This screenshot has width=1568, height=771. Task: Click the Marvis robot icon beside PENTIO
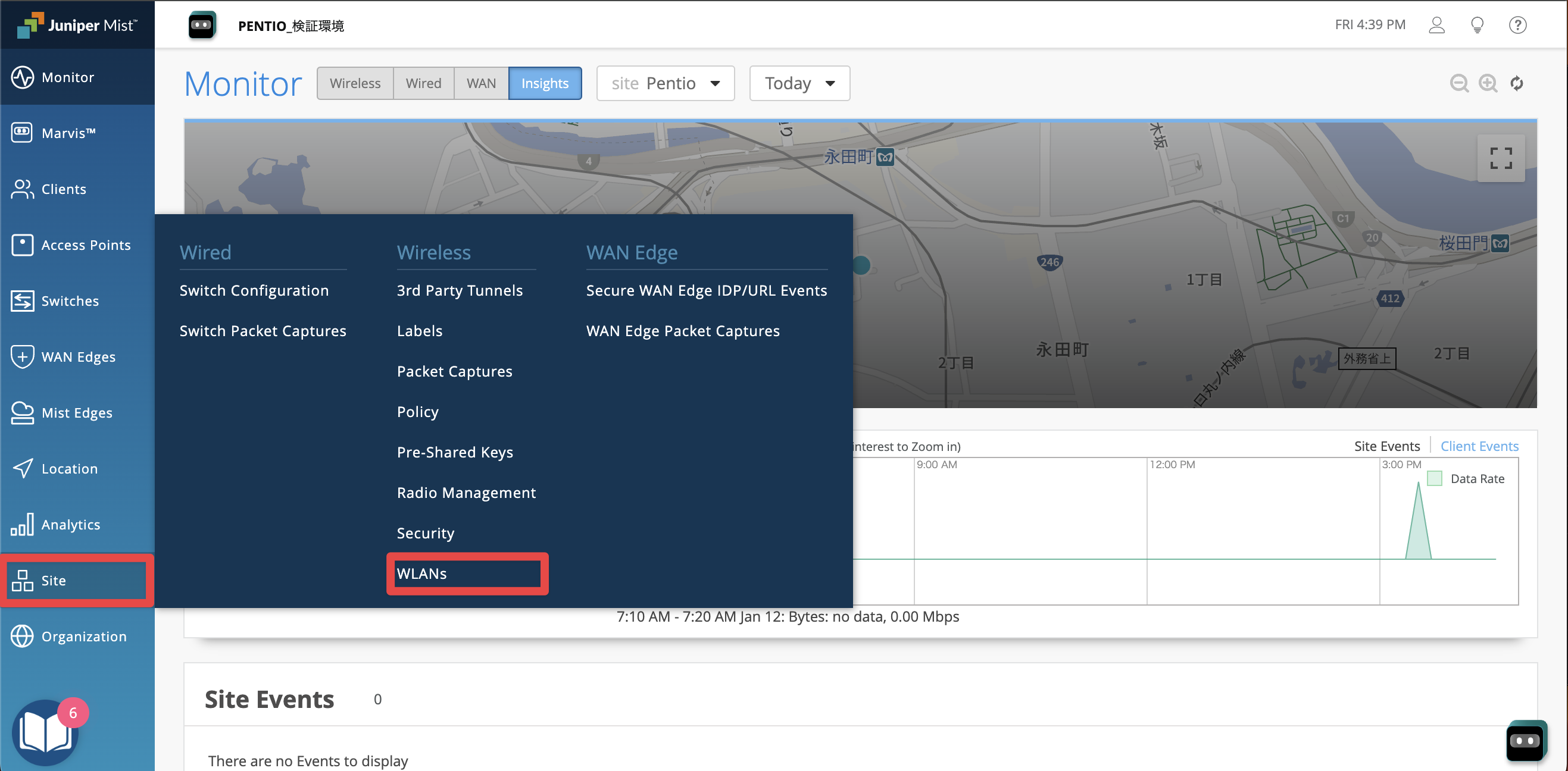click(x=201, y=25)
